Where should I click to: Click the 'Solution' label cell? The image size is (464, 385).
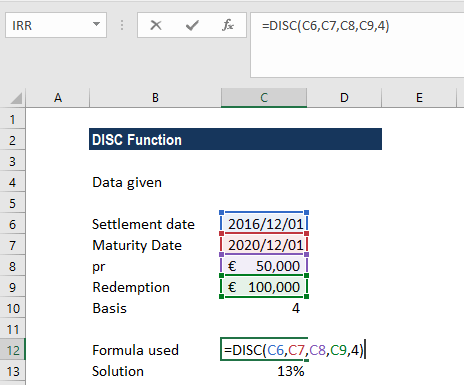[155, 371]
